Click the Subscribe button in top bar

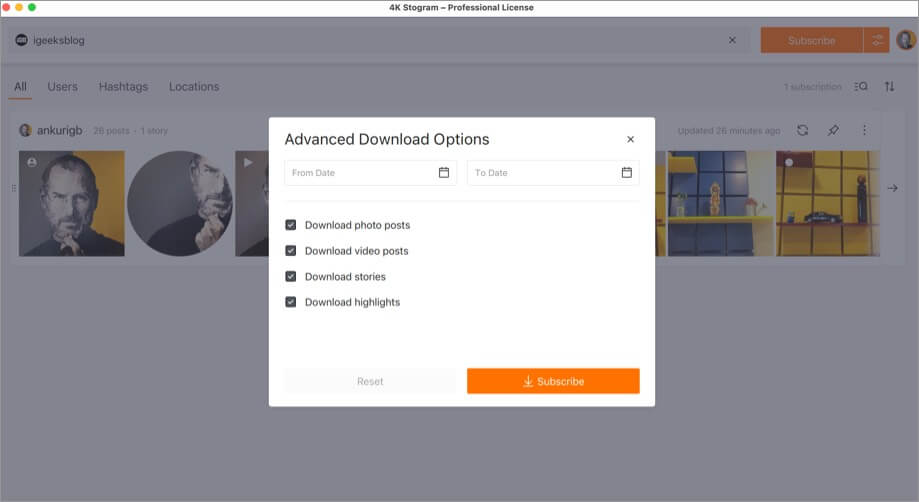(812, 40)
